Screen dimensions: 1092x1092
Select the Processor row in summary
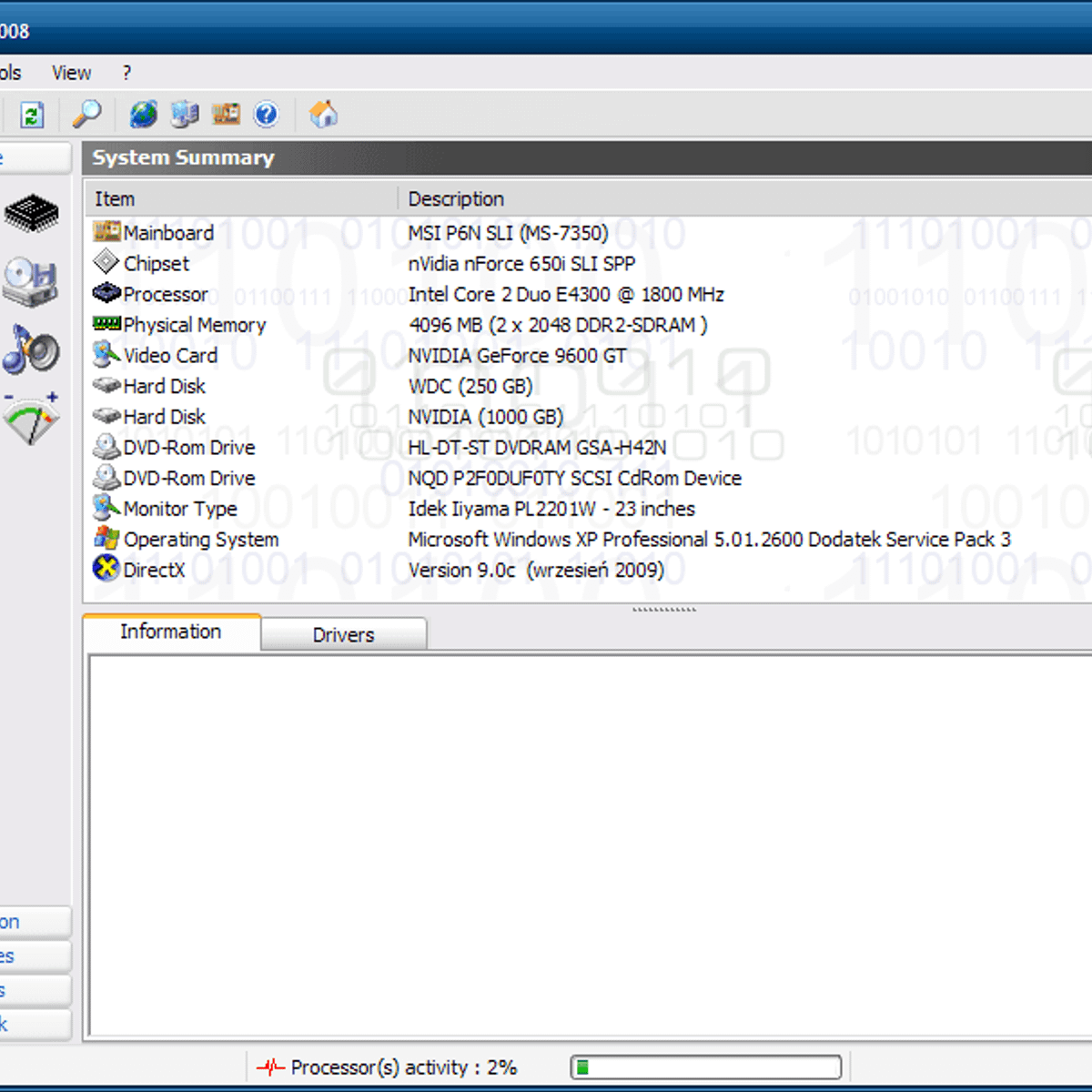click(x=166, y=295)
